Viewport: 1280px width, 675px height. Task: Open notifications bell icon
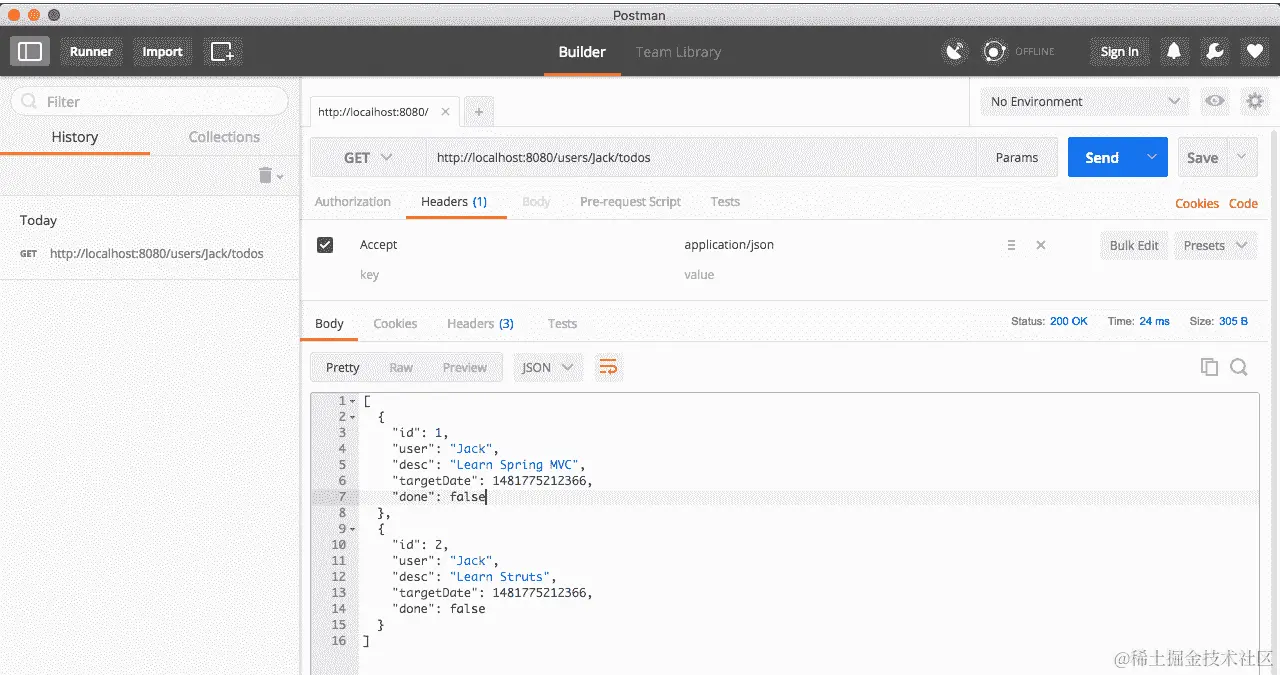click(x=1174, y=51)
